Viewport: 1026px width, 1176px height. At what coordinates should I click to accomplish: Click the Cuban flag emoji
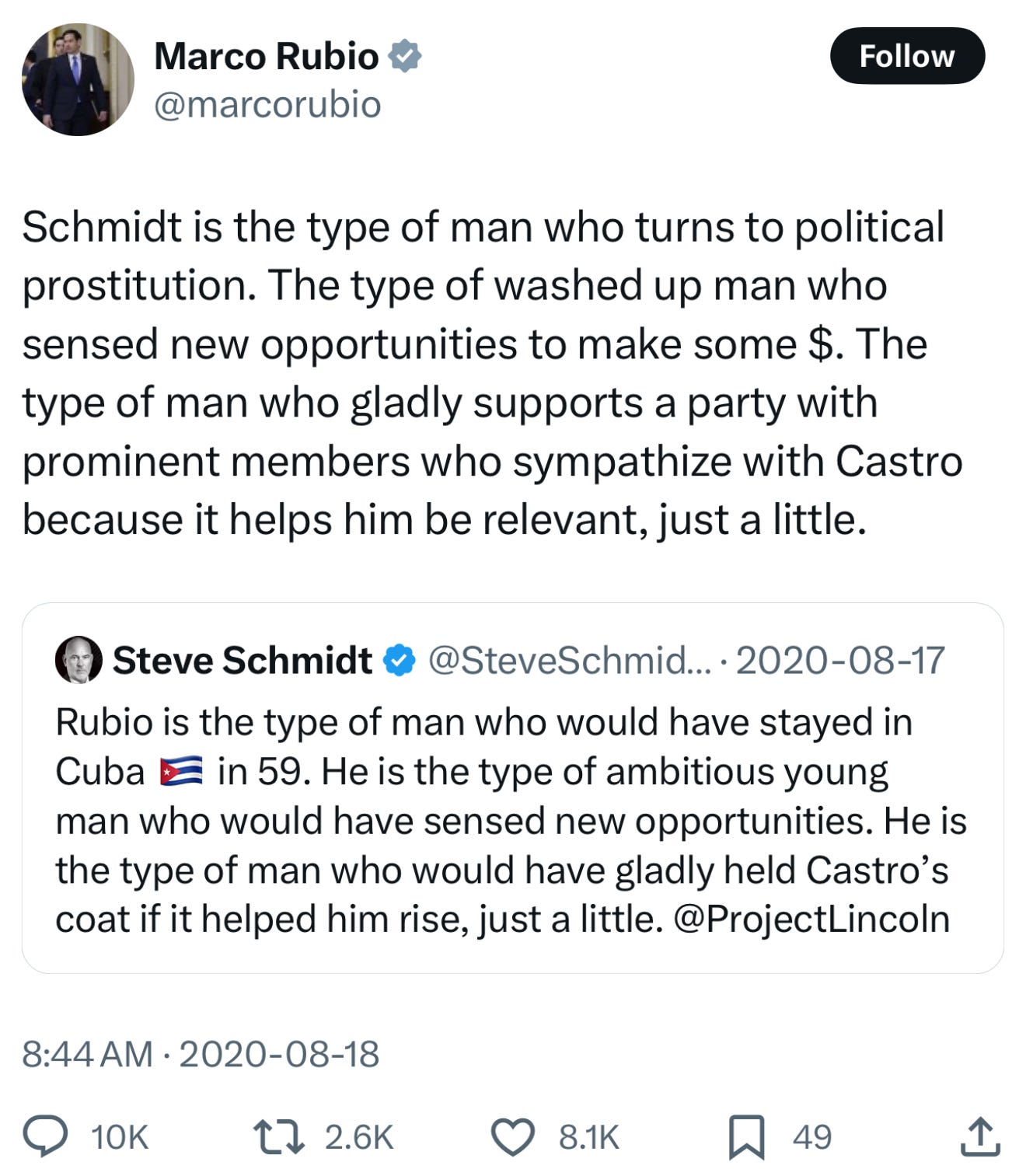tap(181, 771)
